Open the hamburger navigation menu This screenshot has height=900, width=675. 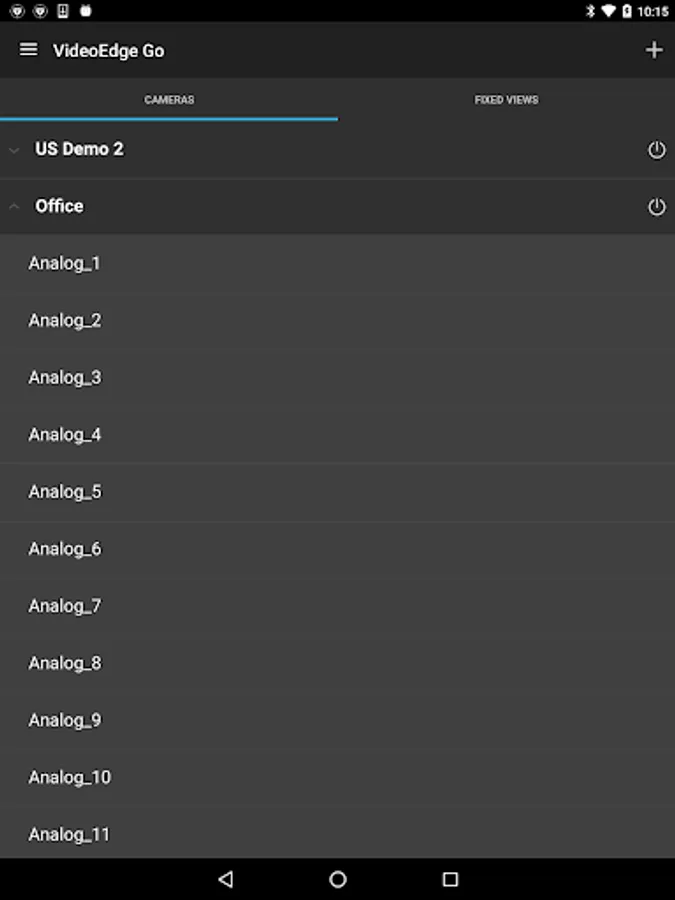coord(28,50)
